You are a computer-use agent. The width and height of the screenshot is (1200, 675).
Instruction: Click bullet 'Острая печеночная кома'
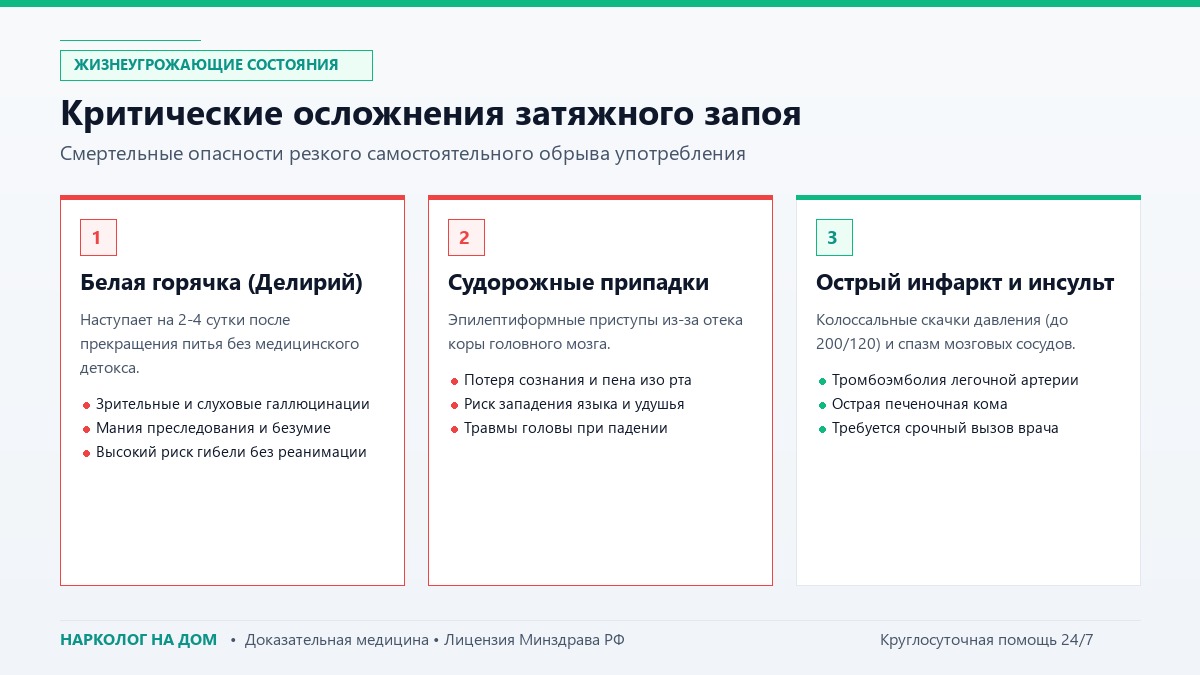coord(913,404)
